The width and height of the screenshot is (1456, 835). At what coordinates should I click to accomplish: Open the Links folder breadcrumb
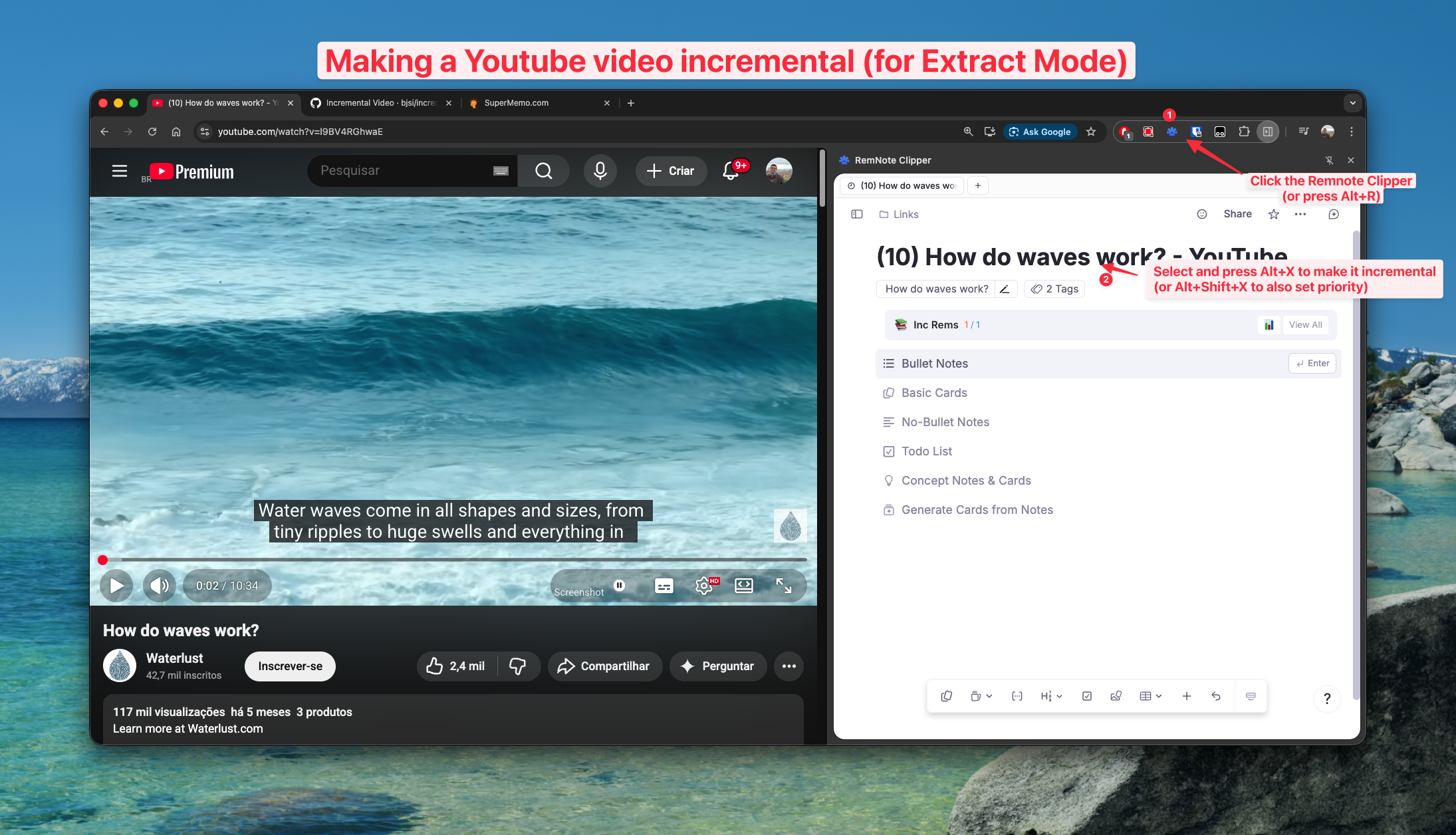(899, 214)
